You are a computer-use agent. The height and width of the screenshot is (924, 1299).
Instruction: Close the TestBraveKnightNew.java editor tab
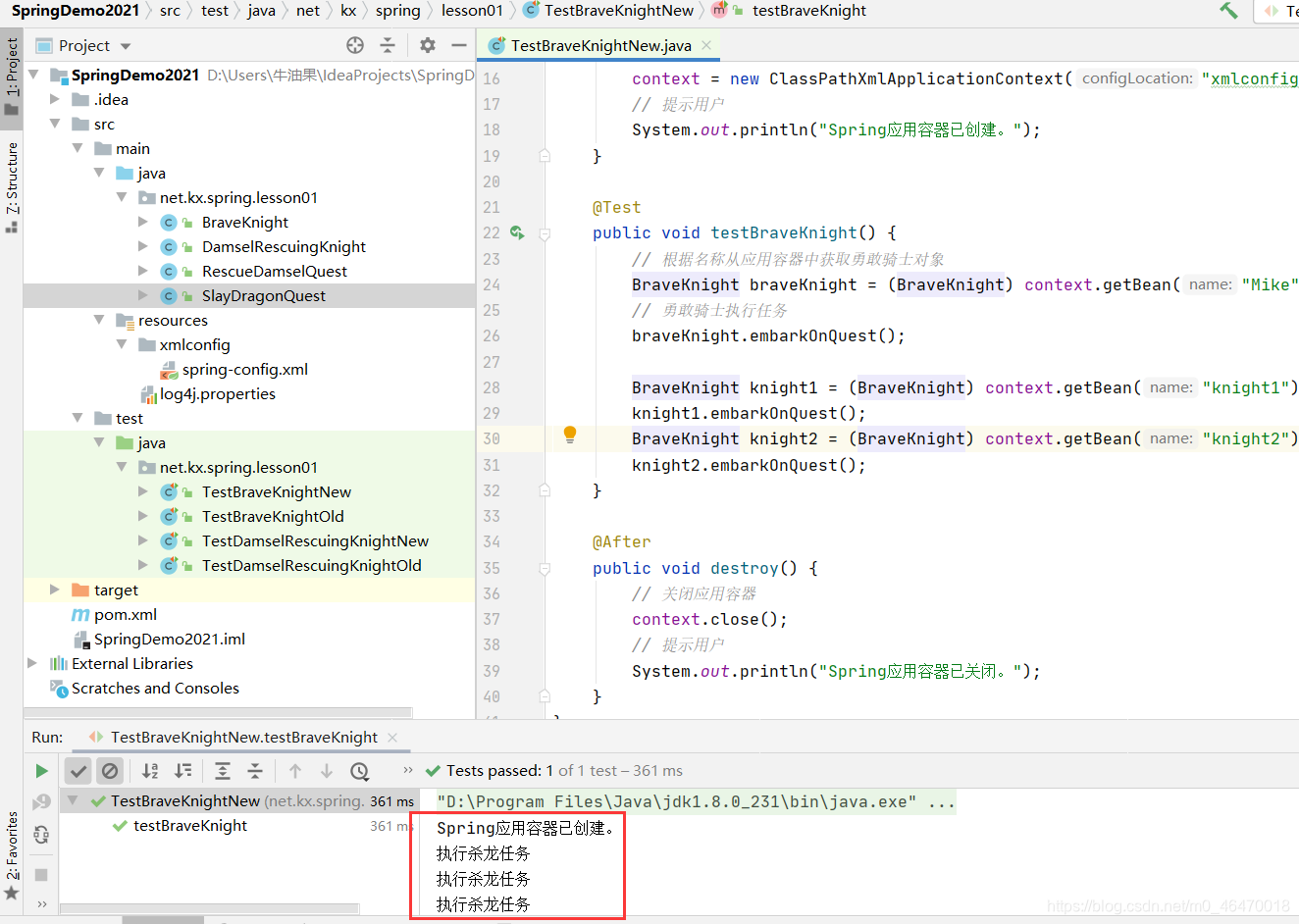[x=706, y=45]
